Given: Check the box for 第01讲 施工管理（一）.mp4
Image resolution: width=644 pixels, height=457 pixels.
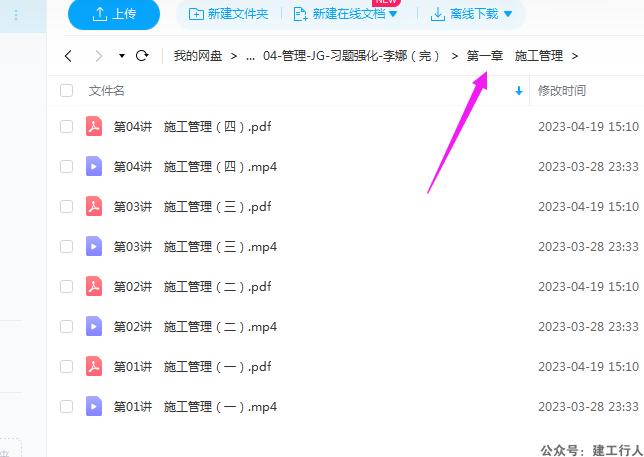Looking at the screenshot, I should tap(67, 406).
